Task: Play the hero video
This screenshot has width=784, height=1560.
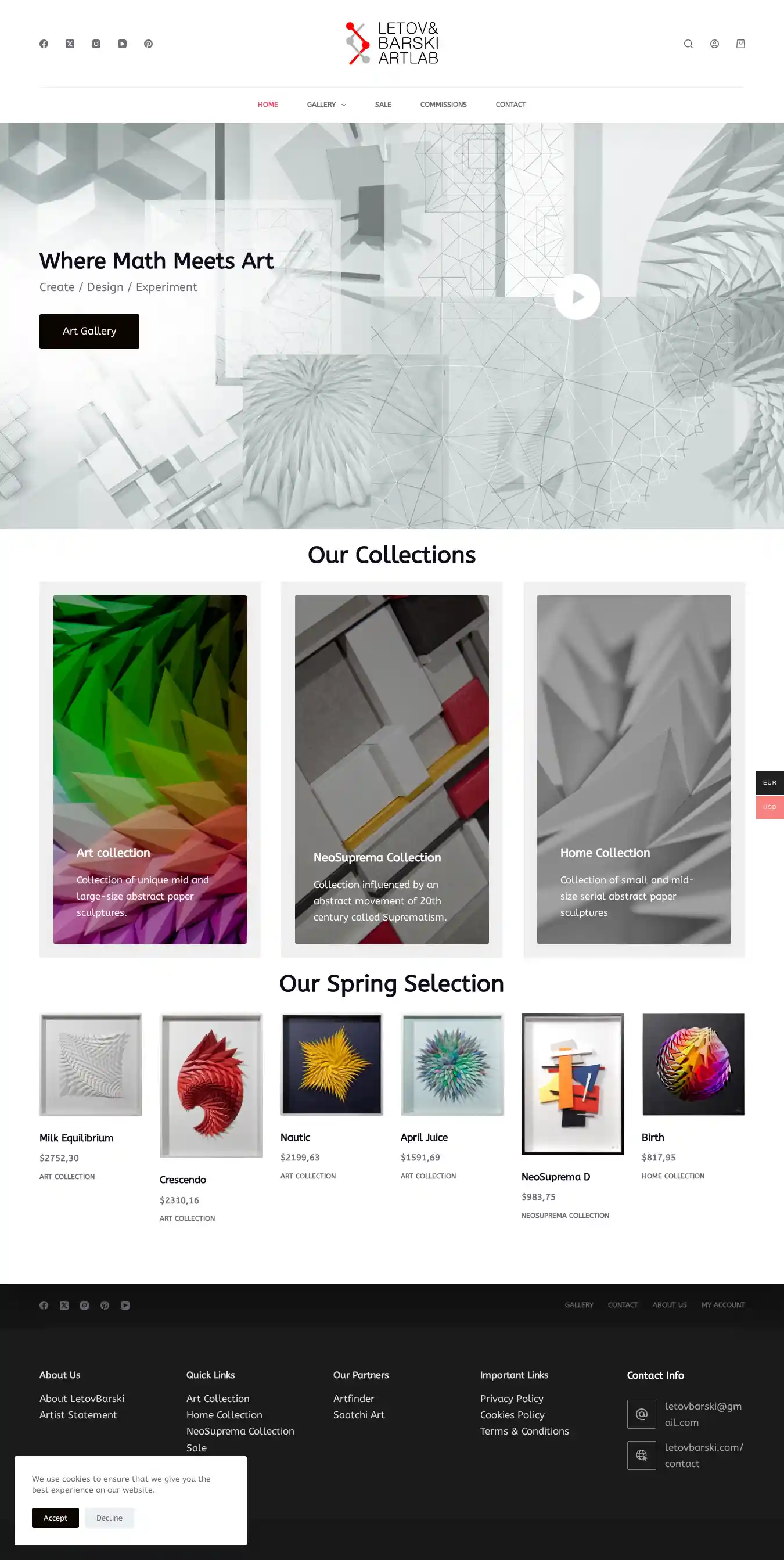Action: tap(577, 297)
